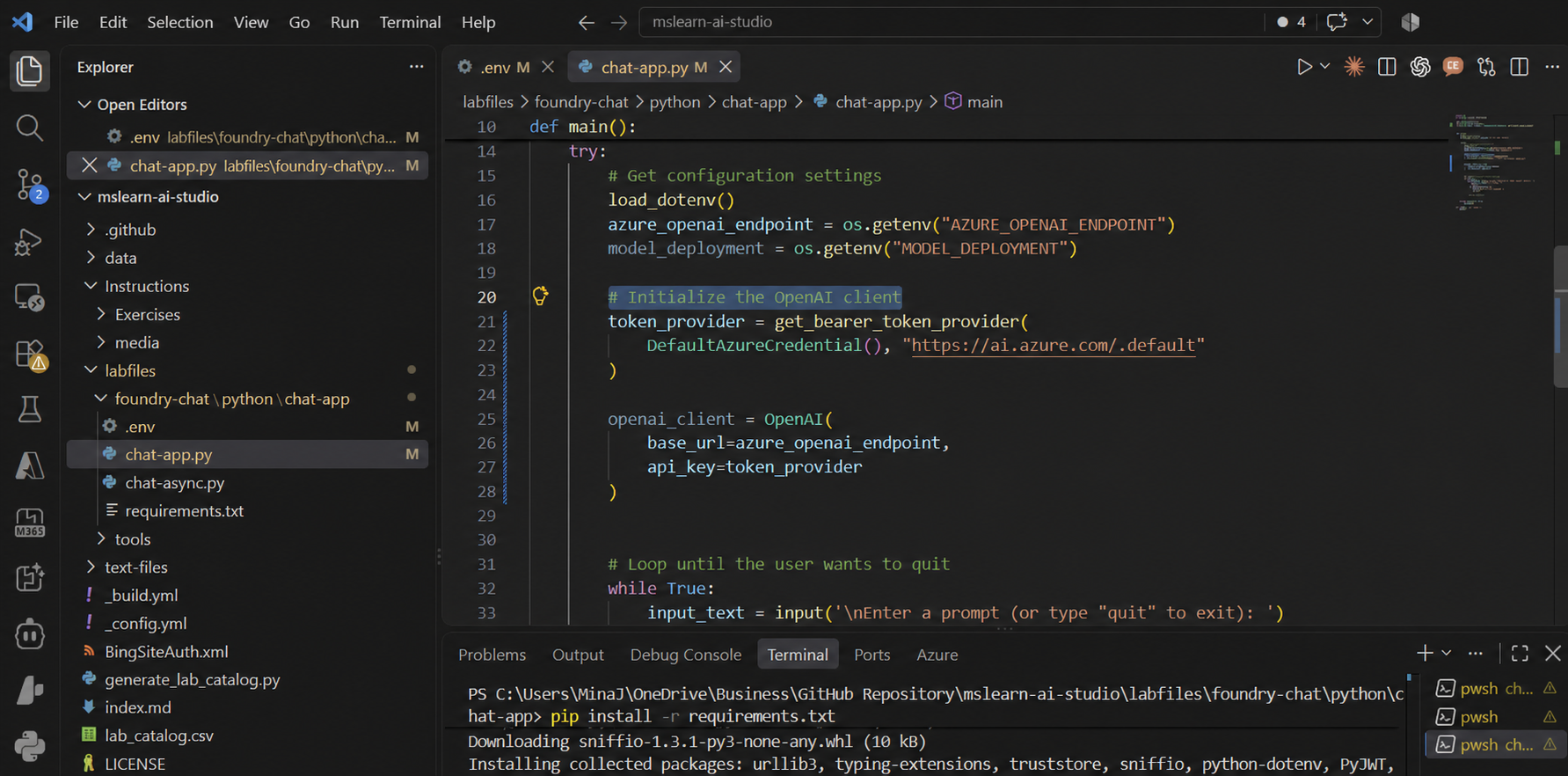Image resolution: width=1568 pixels, height=776 pixels.
Task: Open the Run and Debug view
Action: [29, 242]
